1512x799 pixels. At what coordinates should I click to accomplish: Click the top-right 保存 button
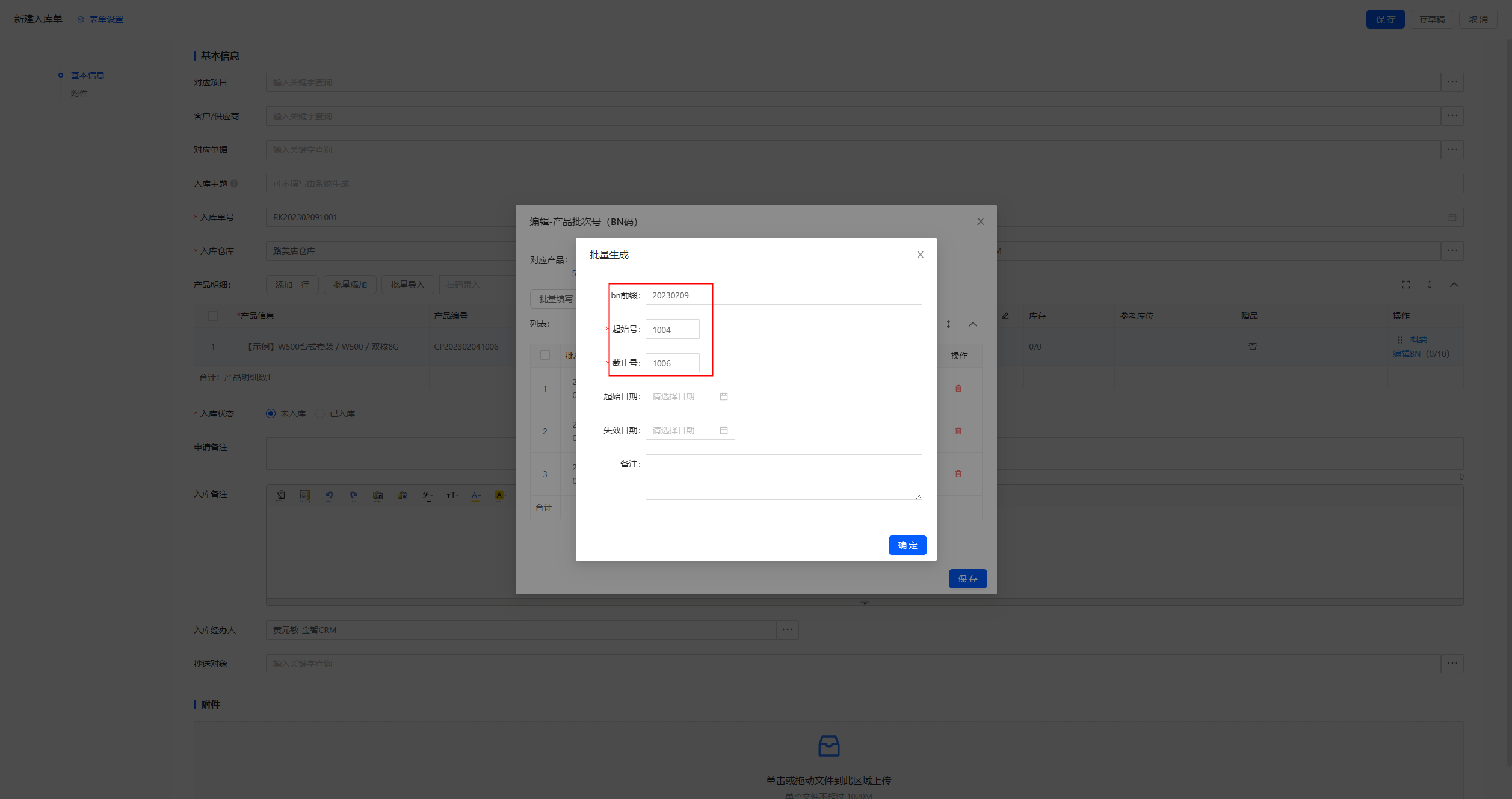point(1385,19)
